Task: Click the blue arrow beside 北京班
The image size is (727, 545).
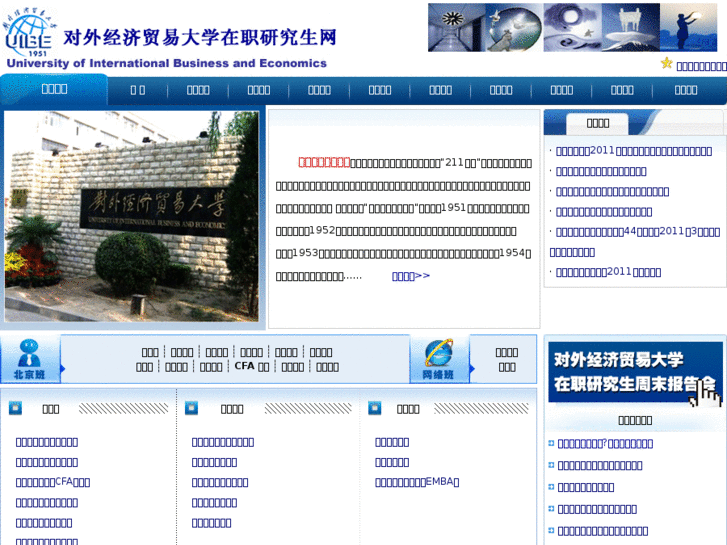Action: point(63,369)
